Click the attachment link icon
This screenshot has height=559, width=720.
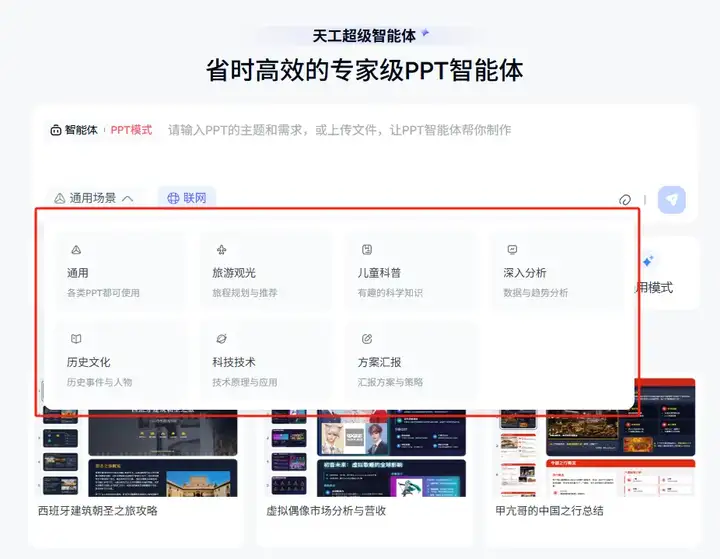624,200
